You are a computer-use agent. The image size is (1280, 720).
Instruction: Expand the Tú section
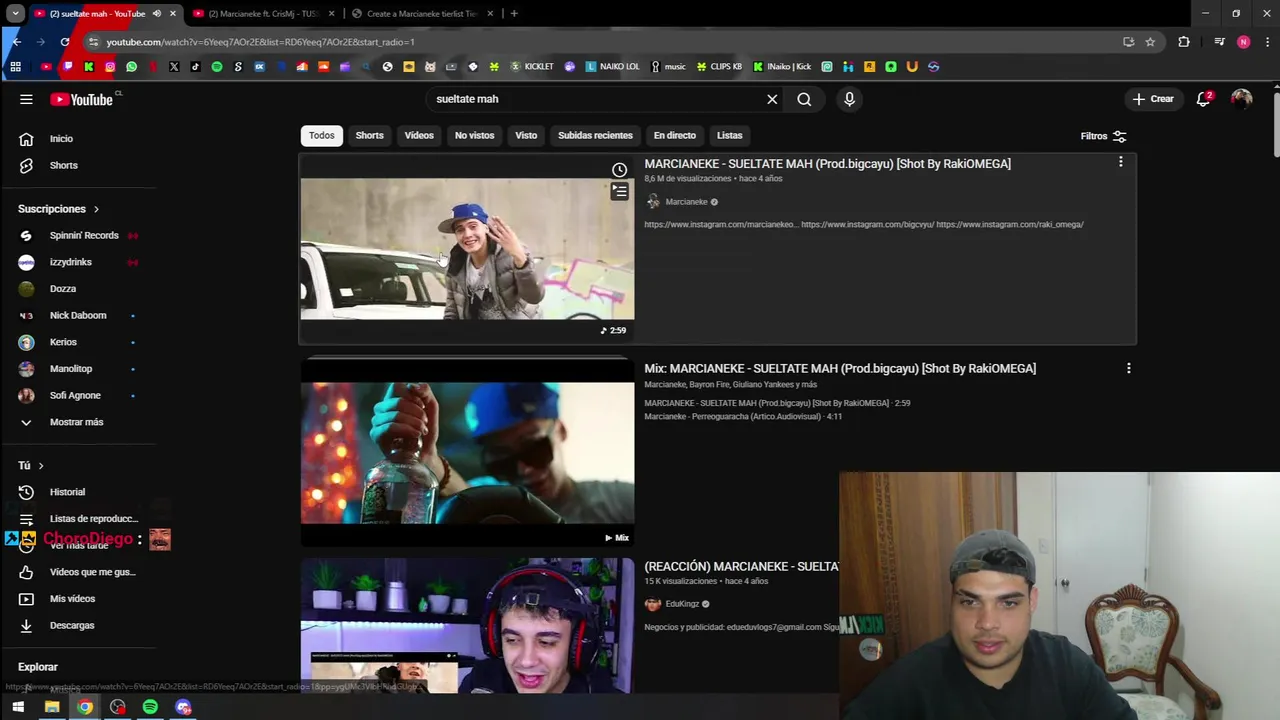tap(30, 465)
